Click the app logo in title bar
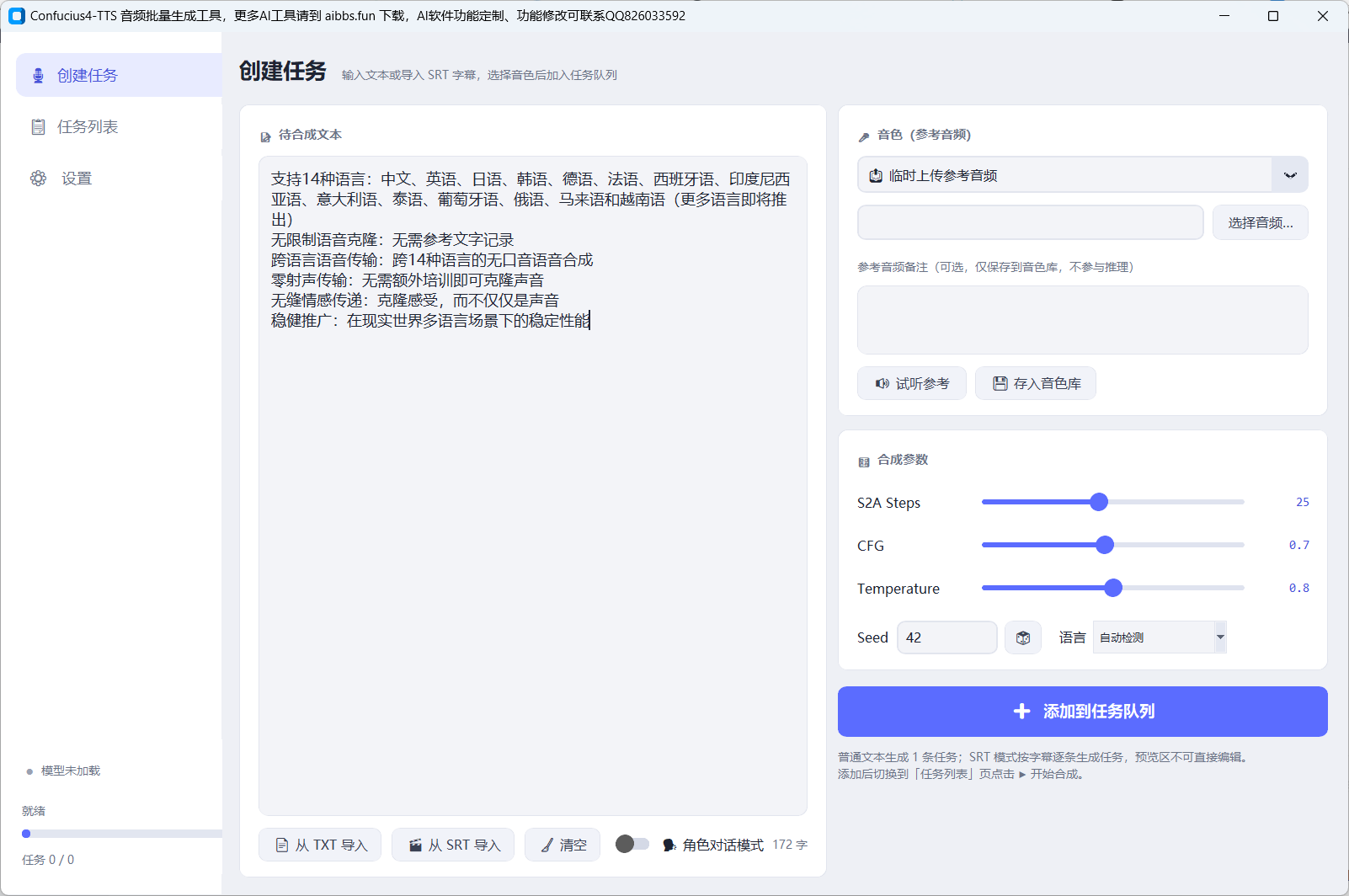The height and width of the screenshot is (896, 1349). 17,16
